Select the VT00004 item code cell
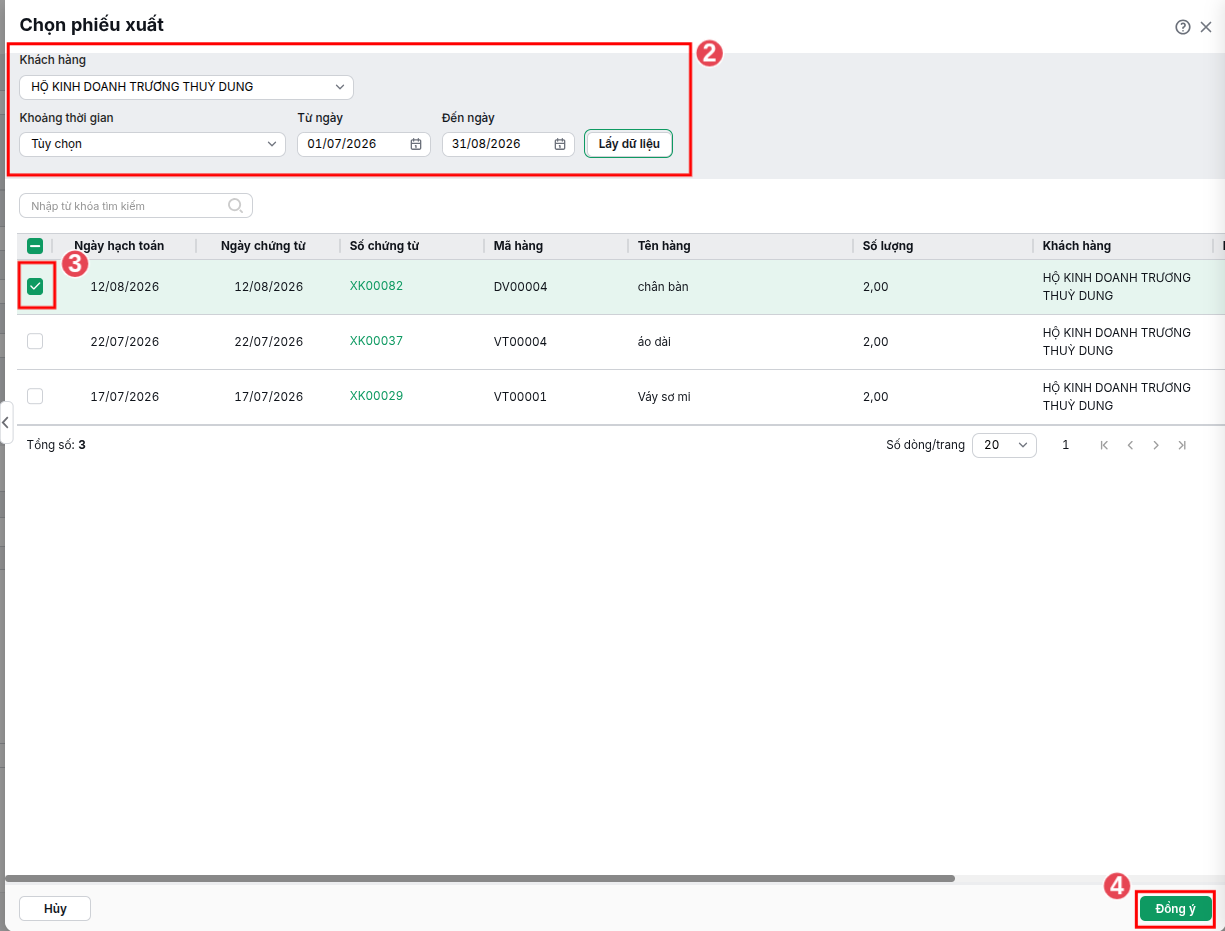Screen dimensions: 1225x931 520,342
